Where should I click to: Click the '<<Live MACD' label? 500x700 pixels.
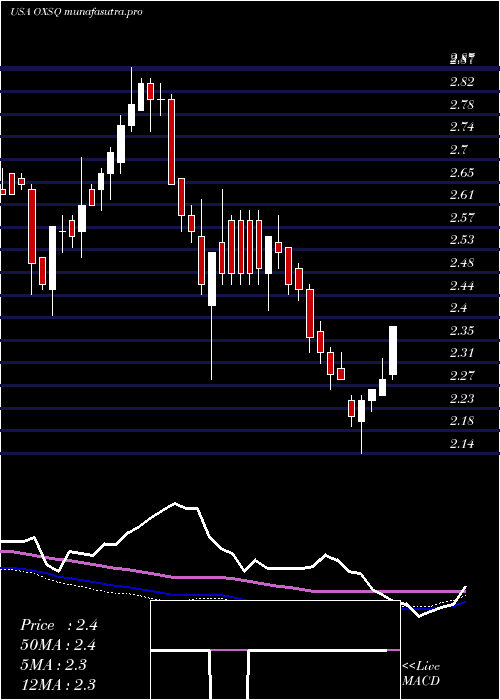coord(421,674)
